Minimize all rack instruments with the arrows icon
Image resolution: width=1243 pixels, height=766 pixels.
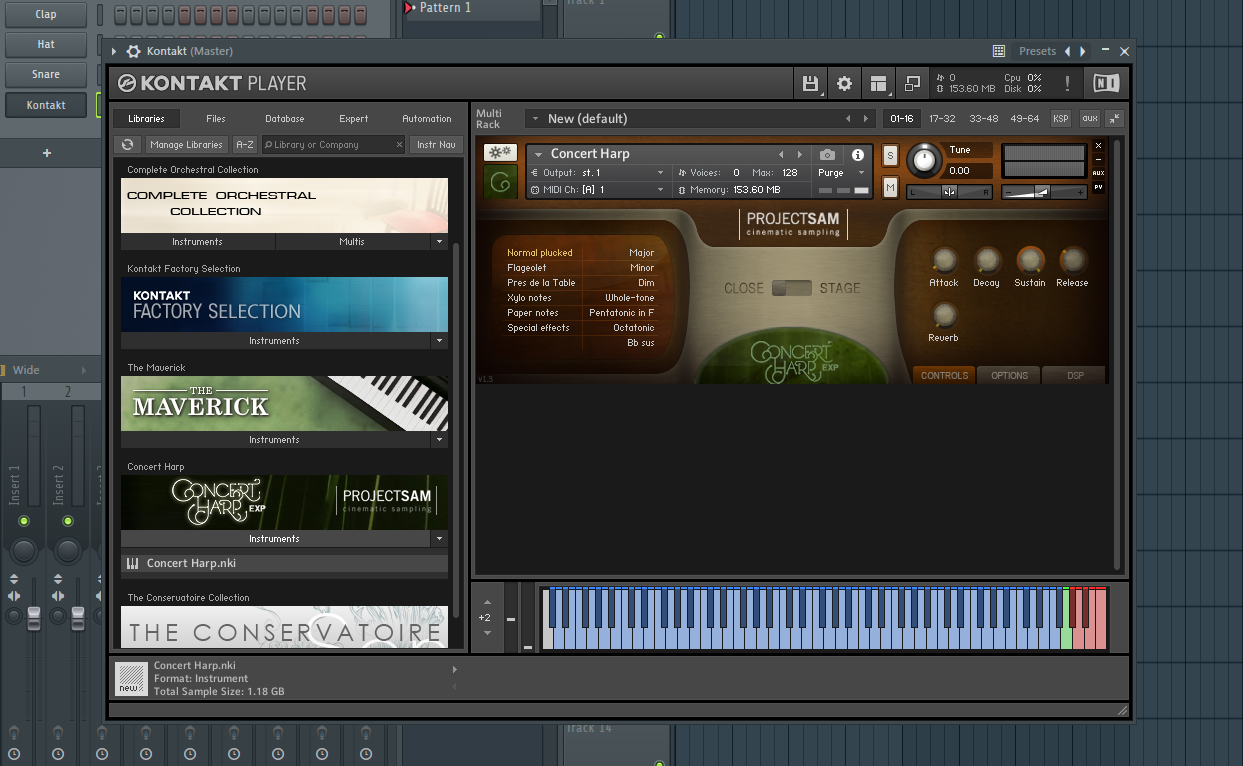[x=1115, y=118]
